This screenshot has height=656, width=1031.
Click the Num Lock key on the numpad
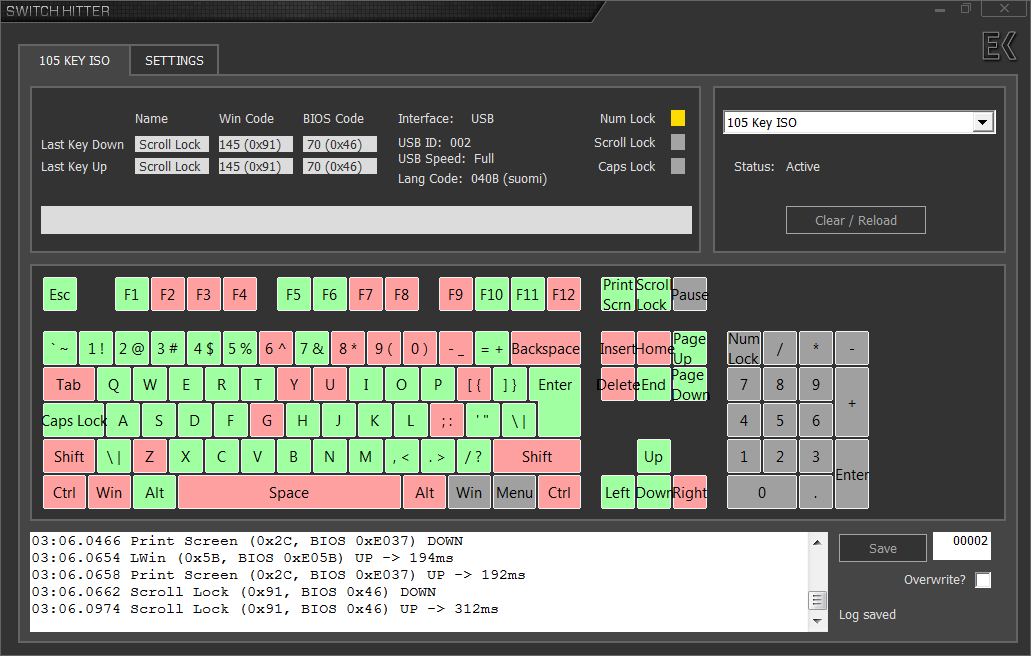[x=743, y=348]
